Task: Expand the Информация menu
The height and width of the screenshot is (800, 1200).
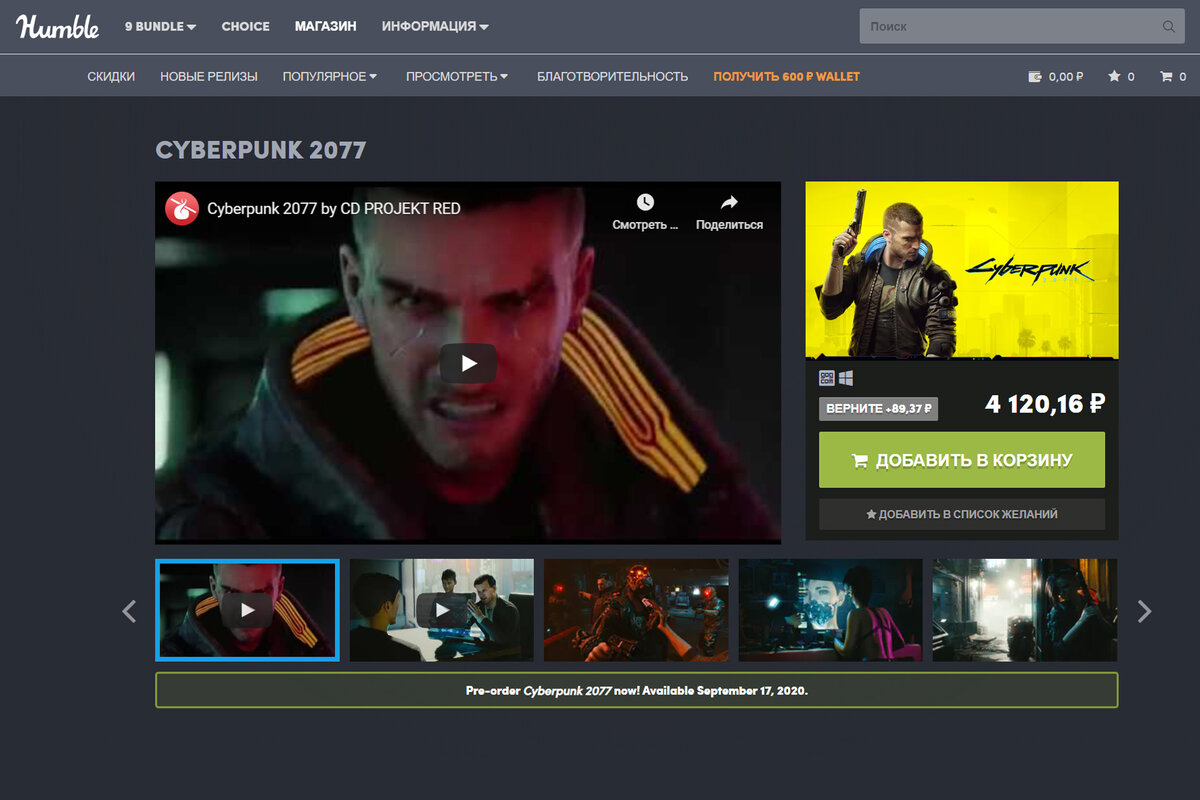Action: [x=435, y=26]
